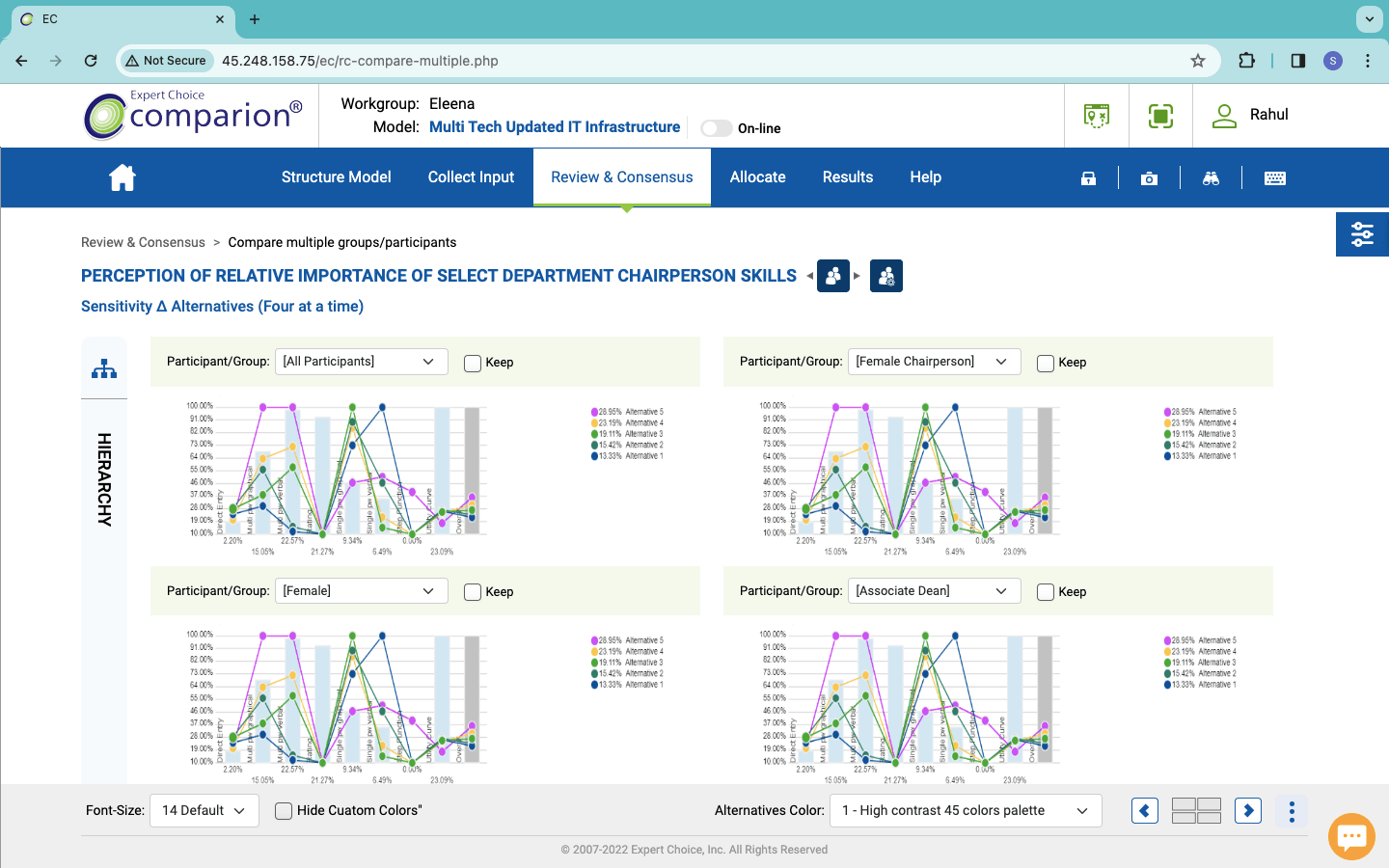Select the four-grid layout icon
The image size is (1389, 868).
[1197, 811]
